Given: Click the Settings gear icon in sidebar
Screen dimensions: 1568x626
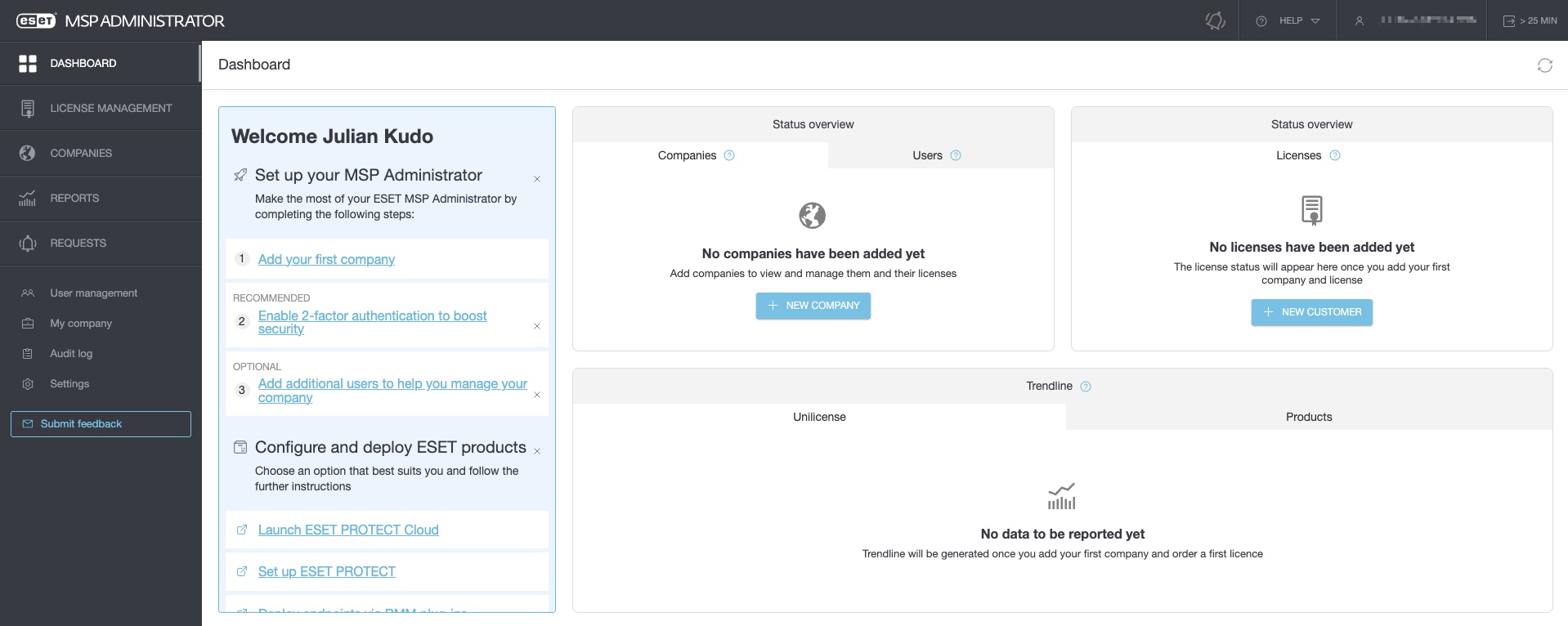Looking at the screenshot, I should (28, 384).
